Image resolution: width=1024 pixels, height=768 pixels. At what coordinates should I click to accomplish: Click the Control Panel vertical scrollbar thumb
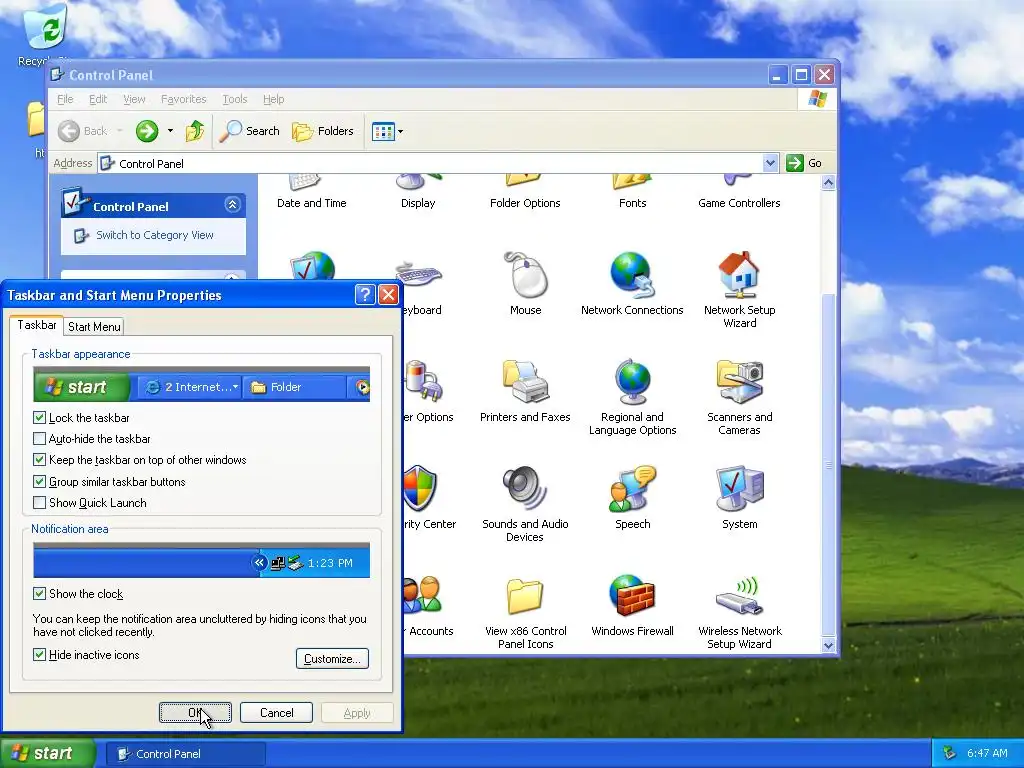pos(828,465)
